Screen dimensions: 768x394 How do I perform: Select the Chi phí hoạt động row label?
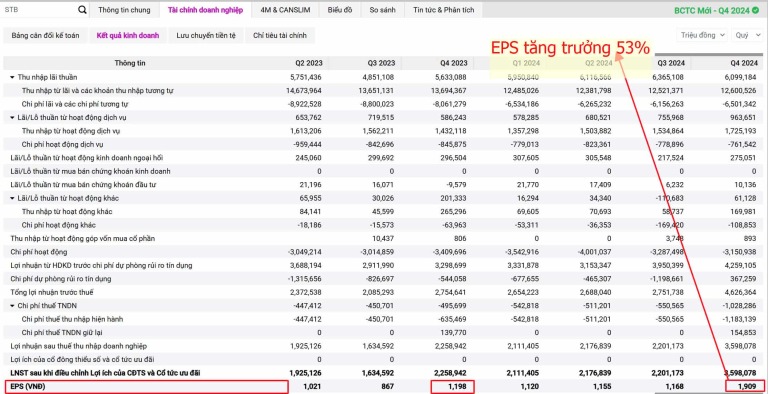[x=39, y=252]
